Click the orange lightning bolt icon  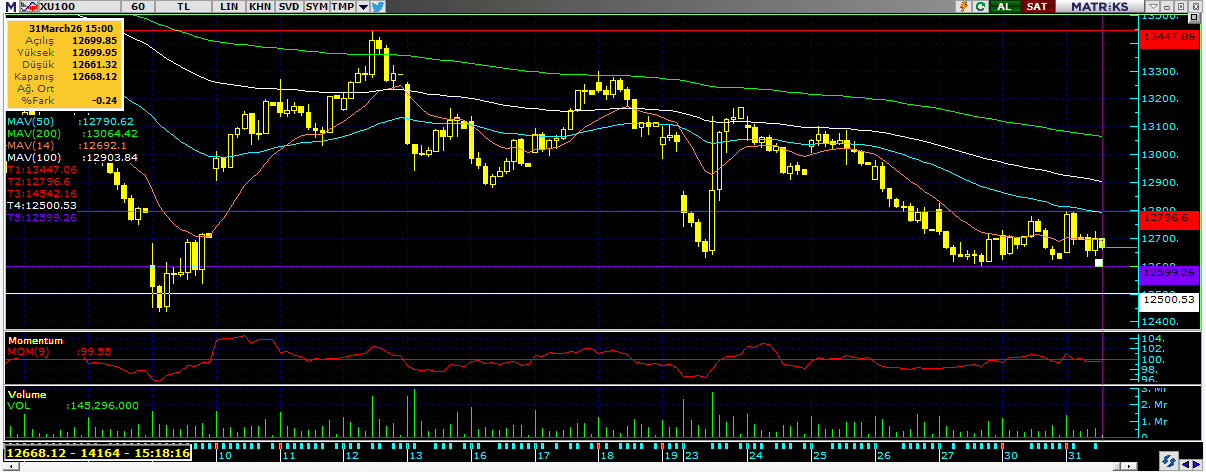[960, 6]
